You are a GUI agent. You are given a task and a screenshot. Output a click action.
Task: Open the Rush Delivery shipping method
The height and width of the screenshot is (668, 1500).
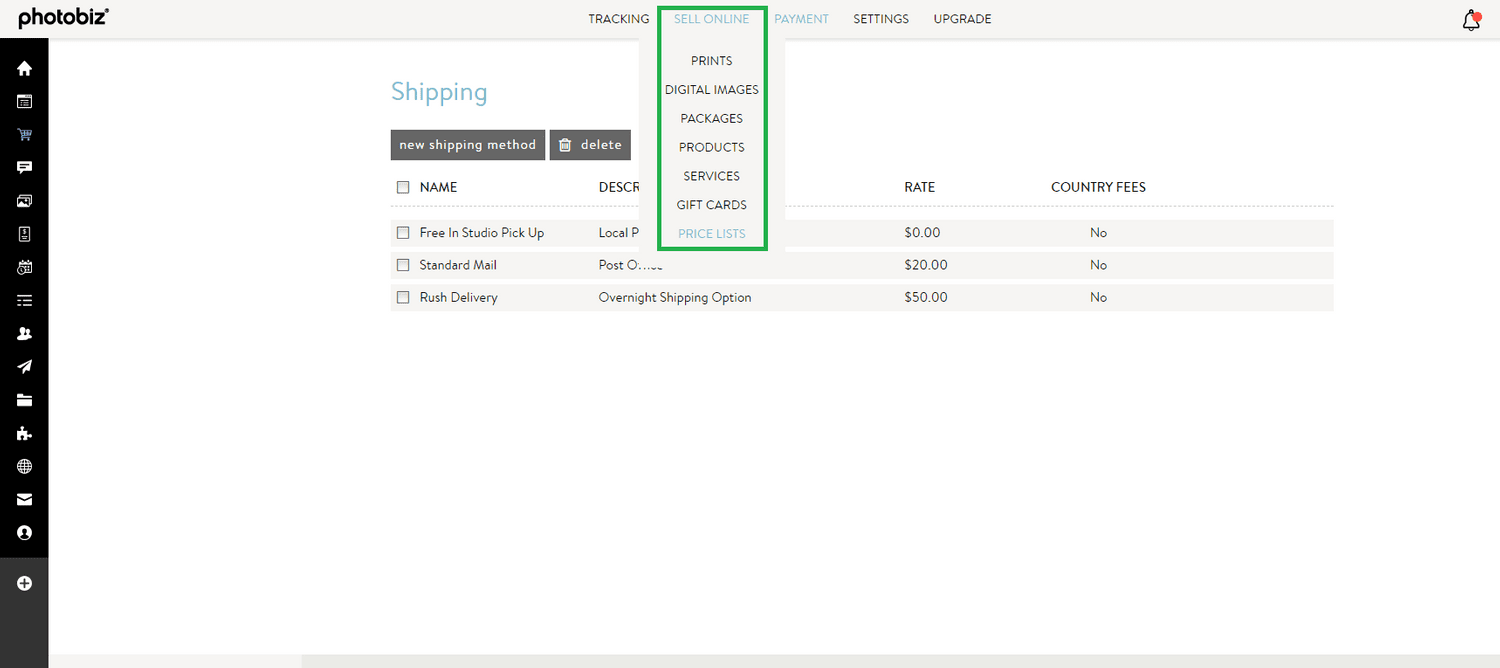(458, 297)
